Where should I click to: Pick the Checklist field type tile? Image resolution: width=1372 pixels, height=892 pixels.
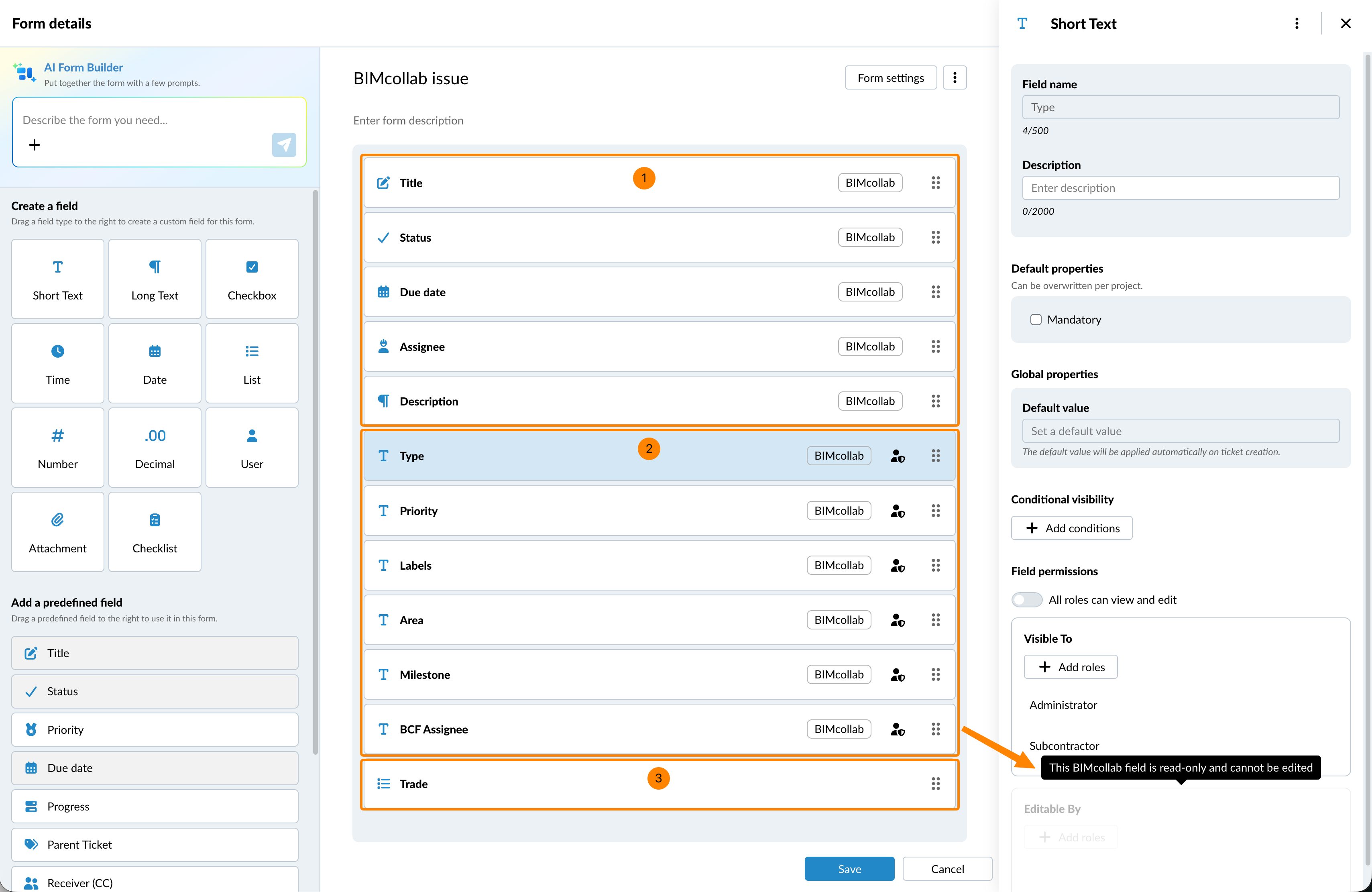pyautogui.click(x=155, y=532)
